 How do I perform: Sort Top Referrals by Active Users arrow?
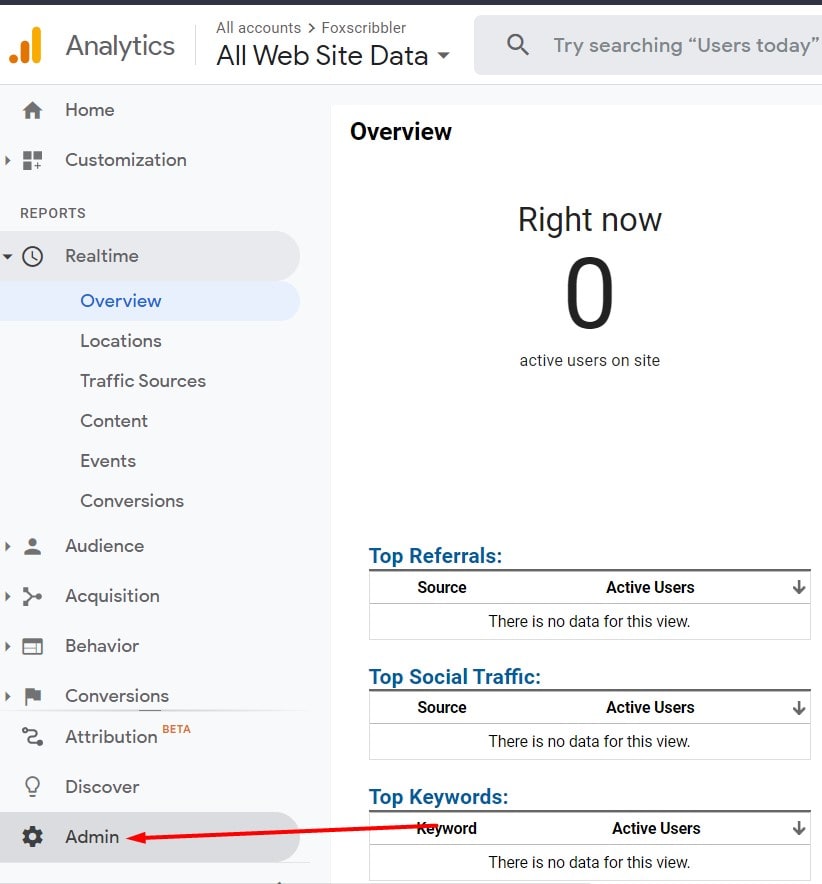[798, 587]
